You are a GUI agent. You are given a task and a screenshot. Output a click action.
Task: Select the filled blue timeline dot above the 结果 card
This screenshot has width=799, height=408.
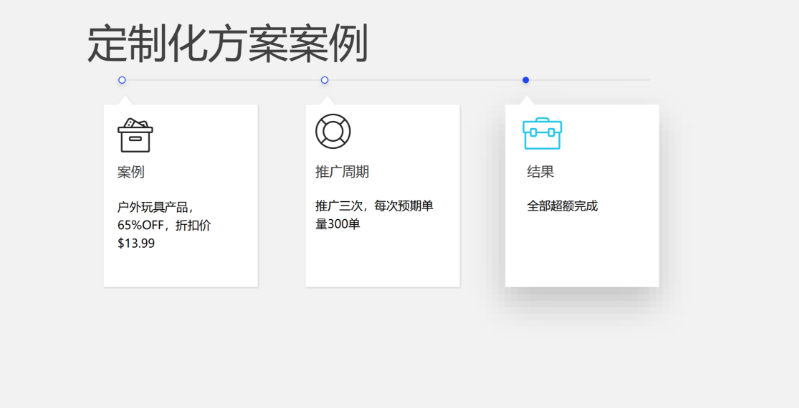click(x=526, y=80)
